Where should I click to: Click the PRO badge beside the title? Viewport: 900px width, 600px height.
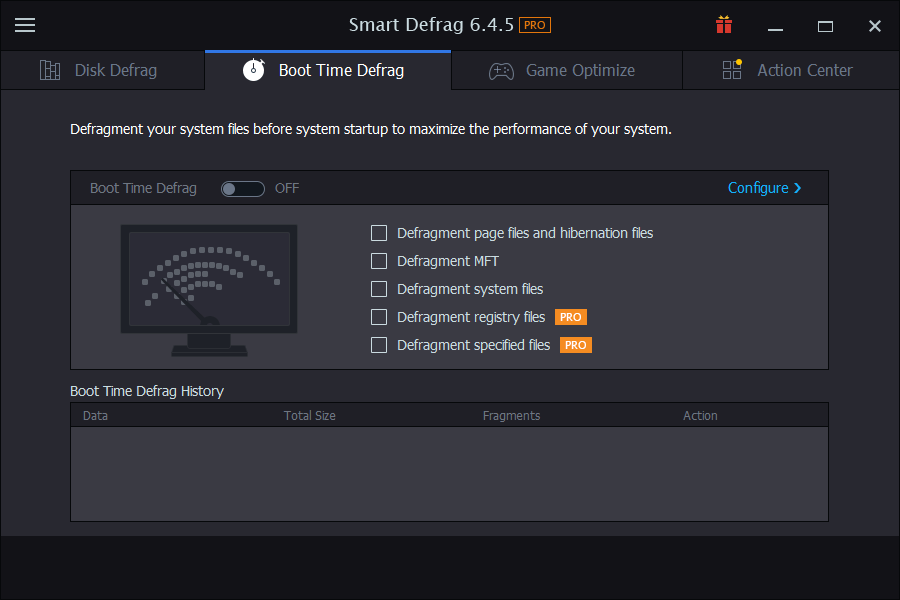pyautogui.click(x=535, y=25)
